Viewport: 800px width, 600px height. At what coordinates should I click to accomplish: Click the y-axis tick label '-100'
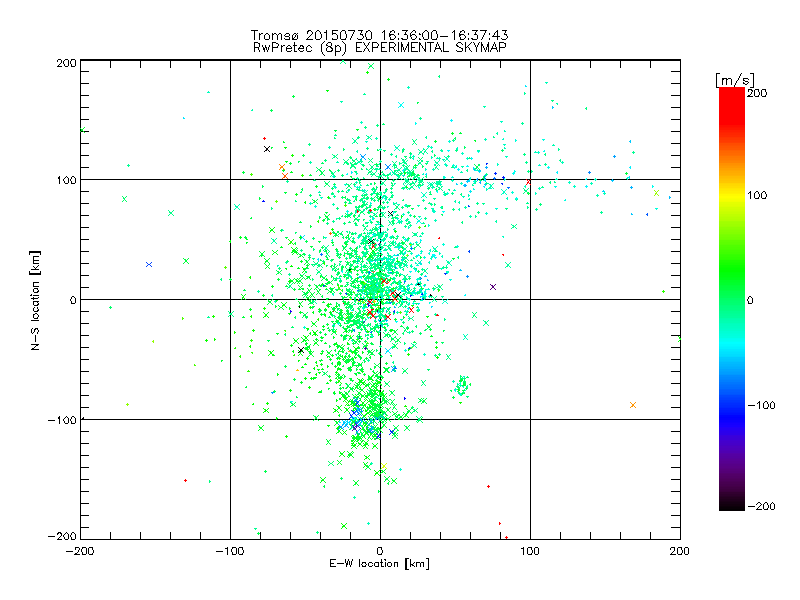tap(62, 420)
